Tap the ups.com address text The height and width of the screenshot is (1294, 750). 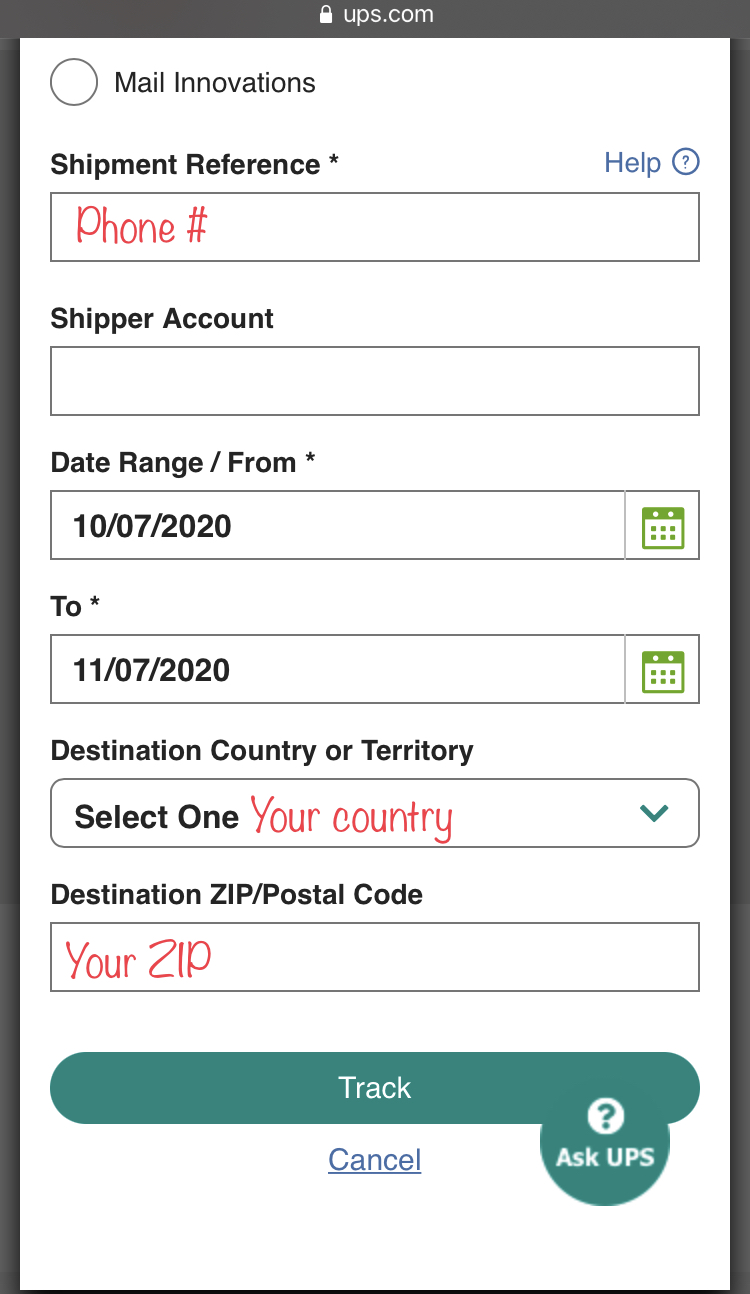[x=388, y=15]
